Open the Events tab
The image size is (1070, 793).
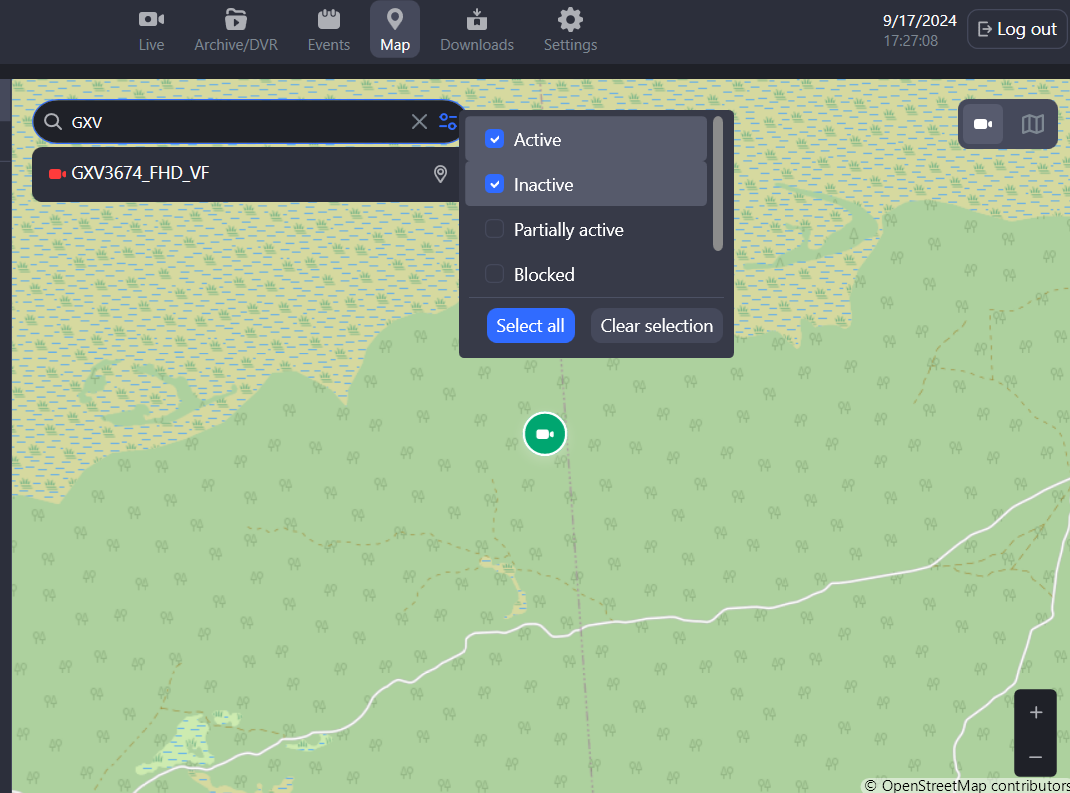point(329,30)
